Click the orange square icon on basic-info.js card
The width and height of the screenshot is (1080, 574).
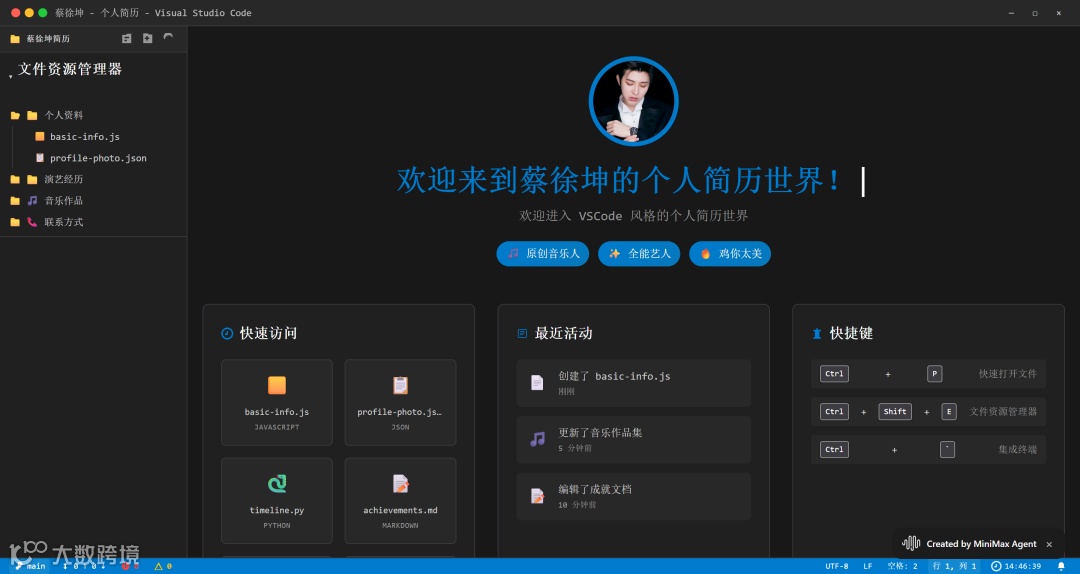[277, 385]
